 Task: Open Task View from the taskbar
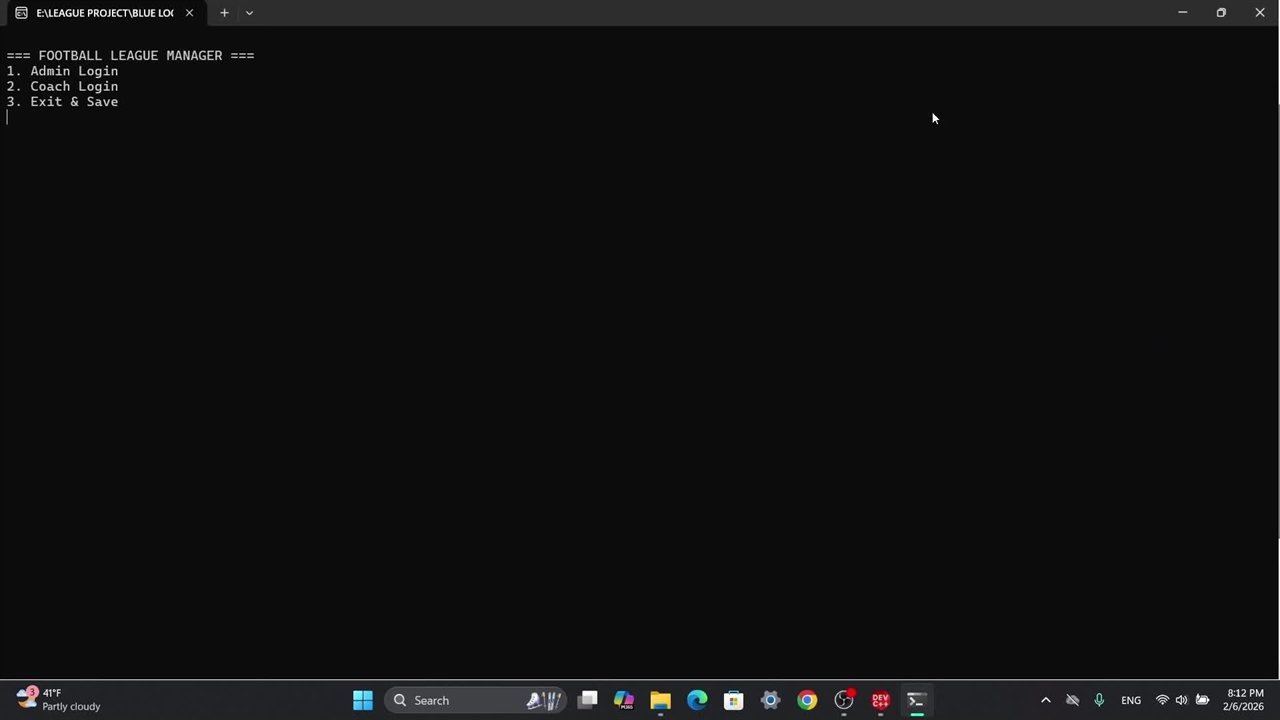click(x=588, y=700)
